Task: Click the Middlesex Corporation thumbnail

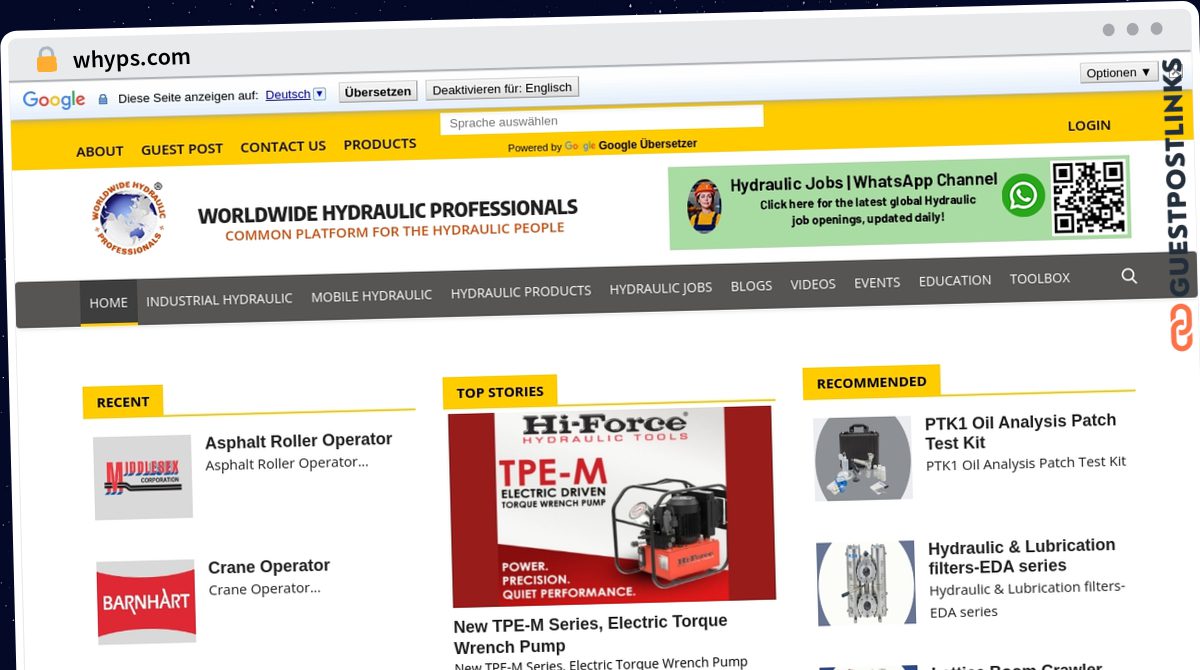Action: (x=143, y=477)
